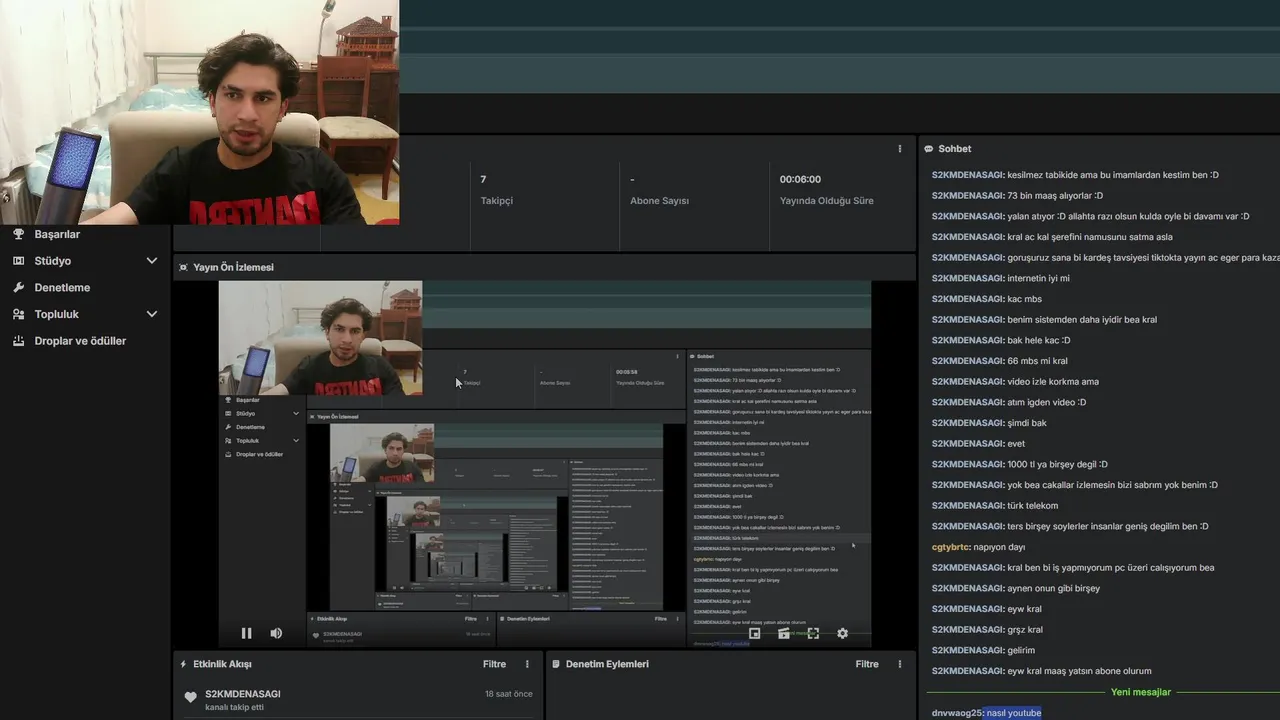Click the message '73 bin maaş alıyorlar :D'
Screen dimensions: 1280x720
[1055, 196]
